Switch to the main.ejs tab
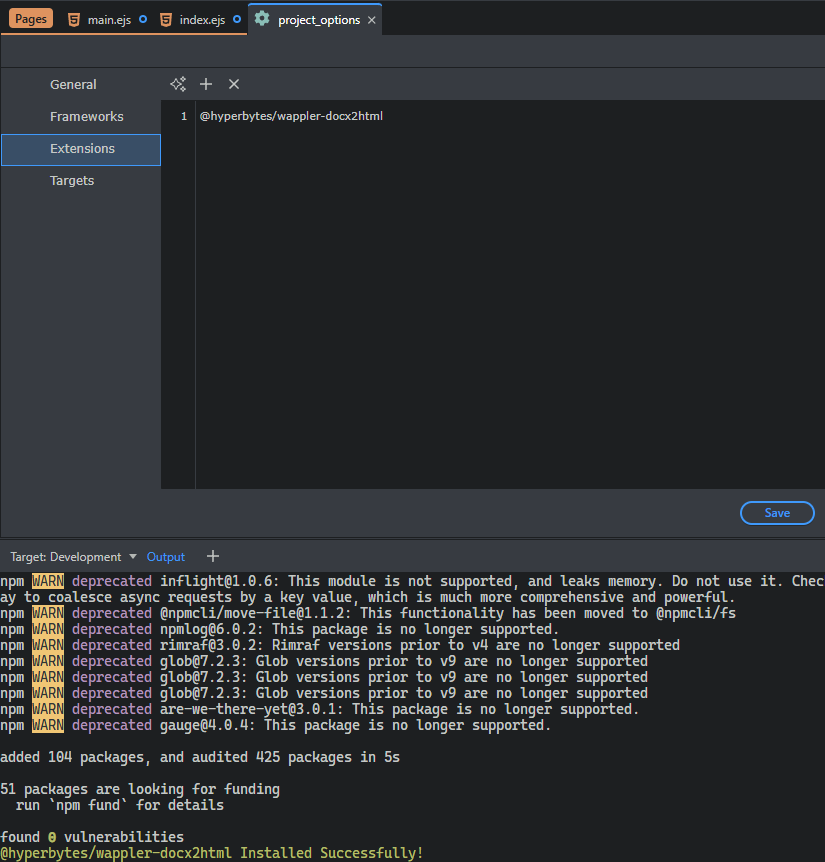 pos(110,19)
